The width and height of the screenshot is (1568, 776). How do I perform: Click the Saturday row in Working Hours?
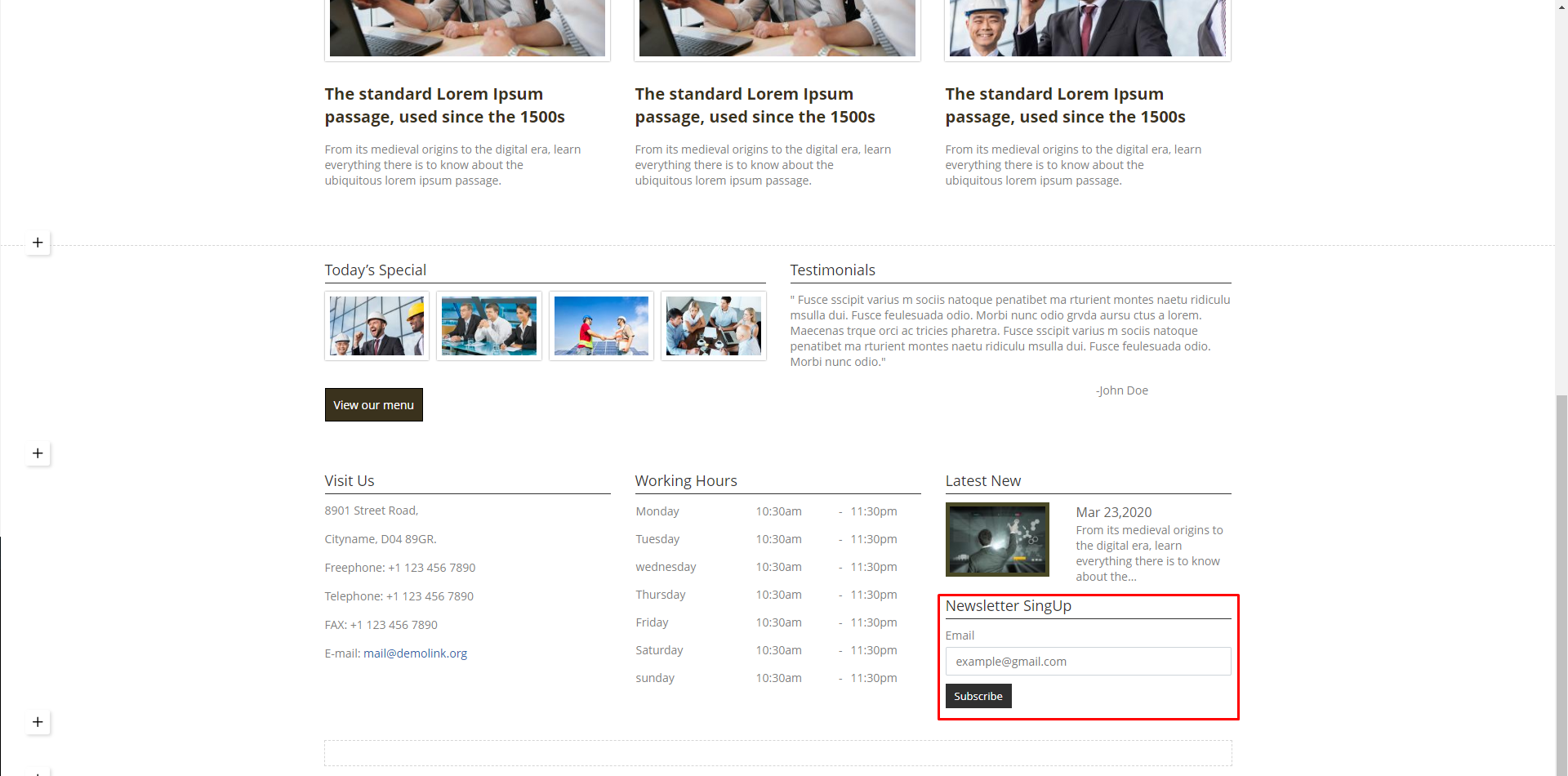pos(766,650)
